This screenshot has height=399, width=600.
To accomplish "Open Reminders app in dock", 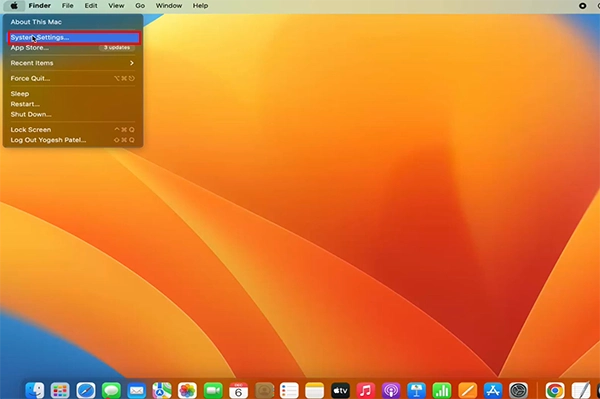I will tap(289, 391).
